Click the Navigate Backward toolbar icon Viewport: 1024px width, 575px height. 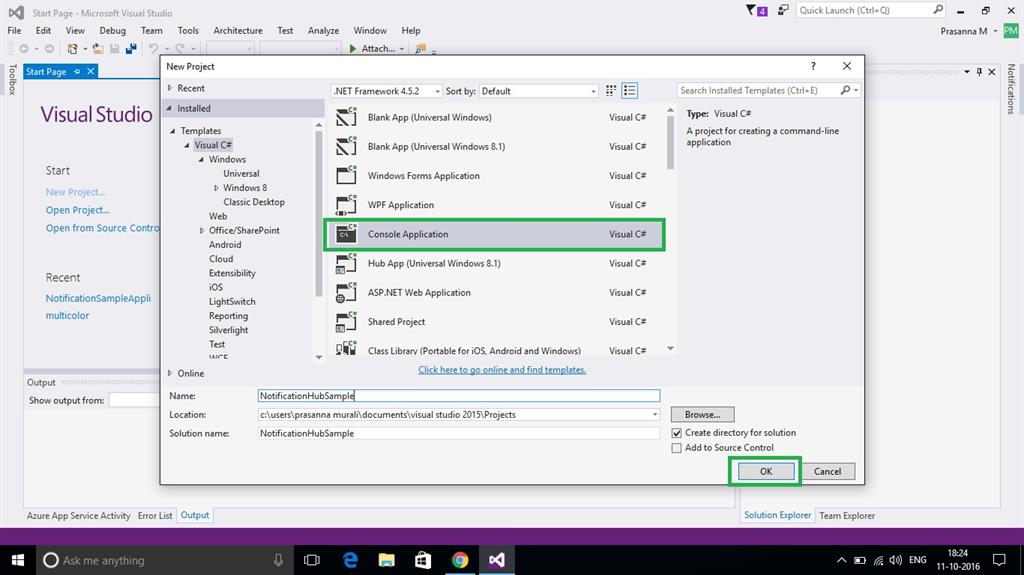(x=24, y=48)
